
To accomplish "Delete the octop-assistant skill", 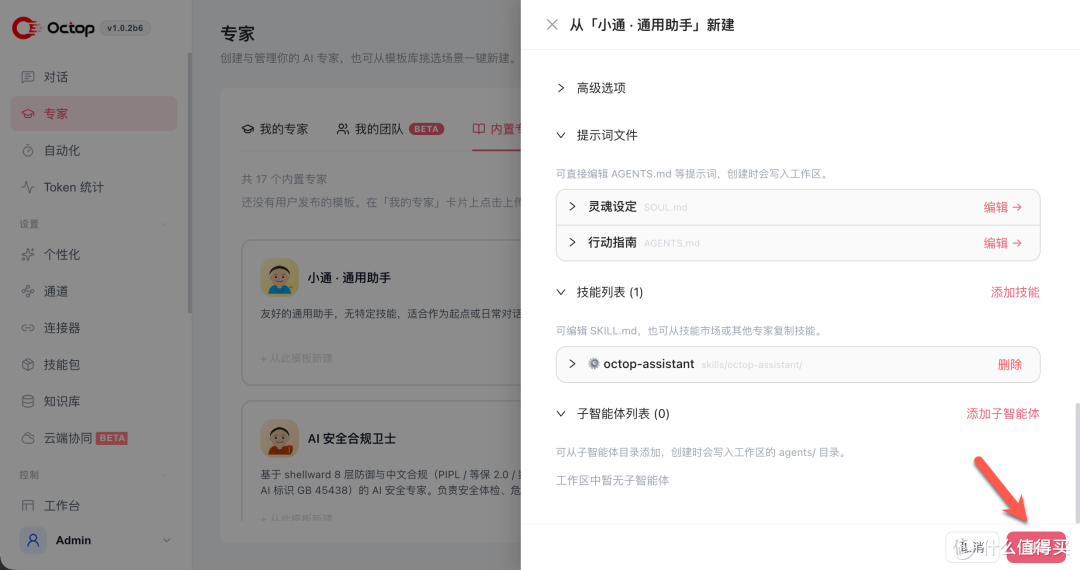I will [x=1010, y=365].
